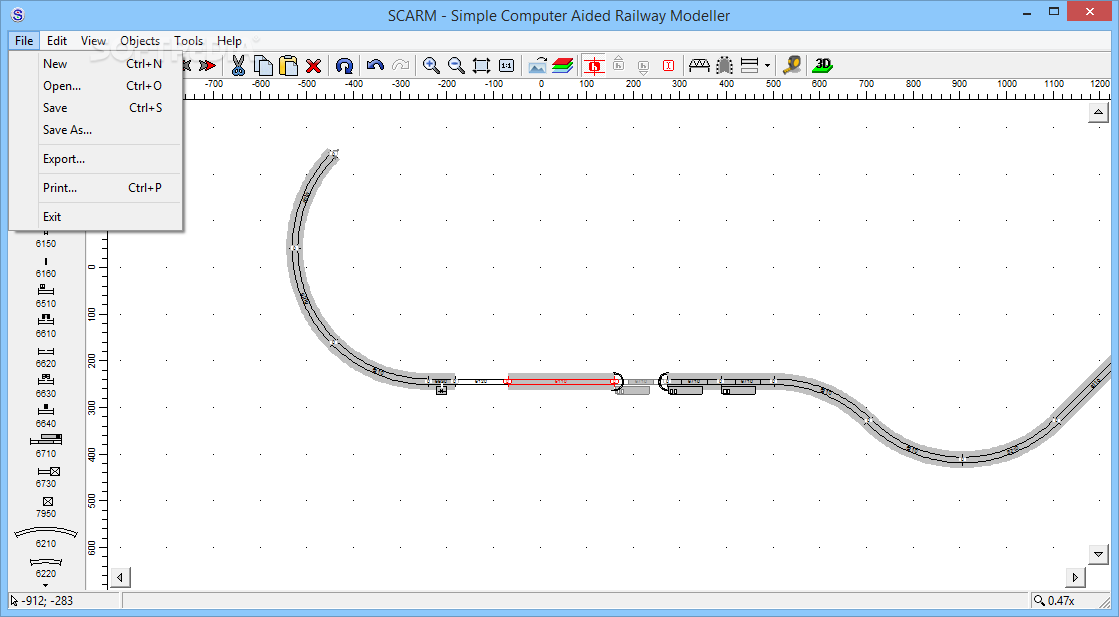
Task: Click vertical scrollbar up arrow
Action: [1098, 112]
